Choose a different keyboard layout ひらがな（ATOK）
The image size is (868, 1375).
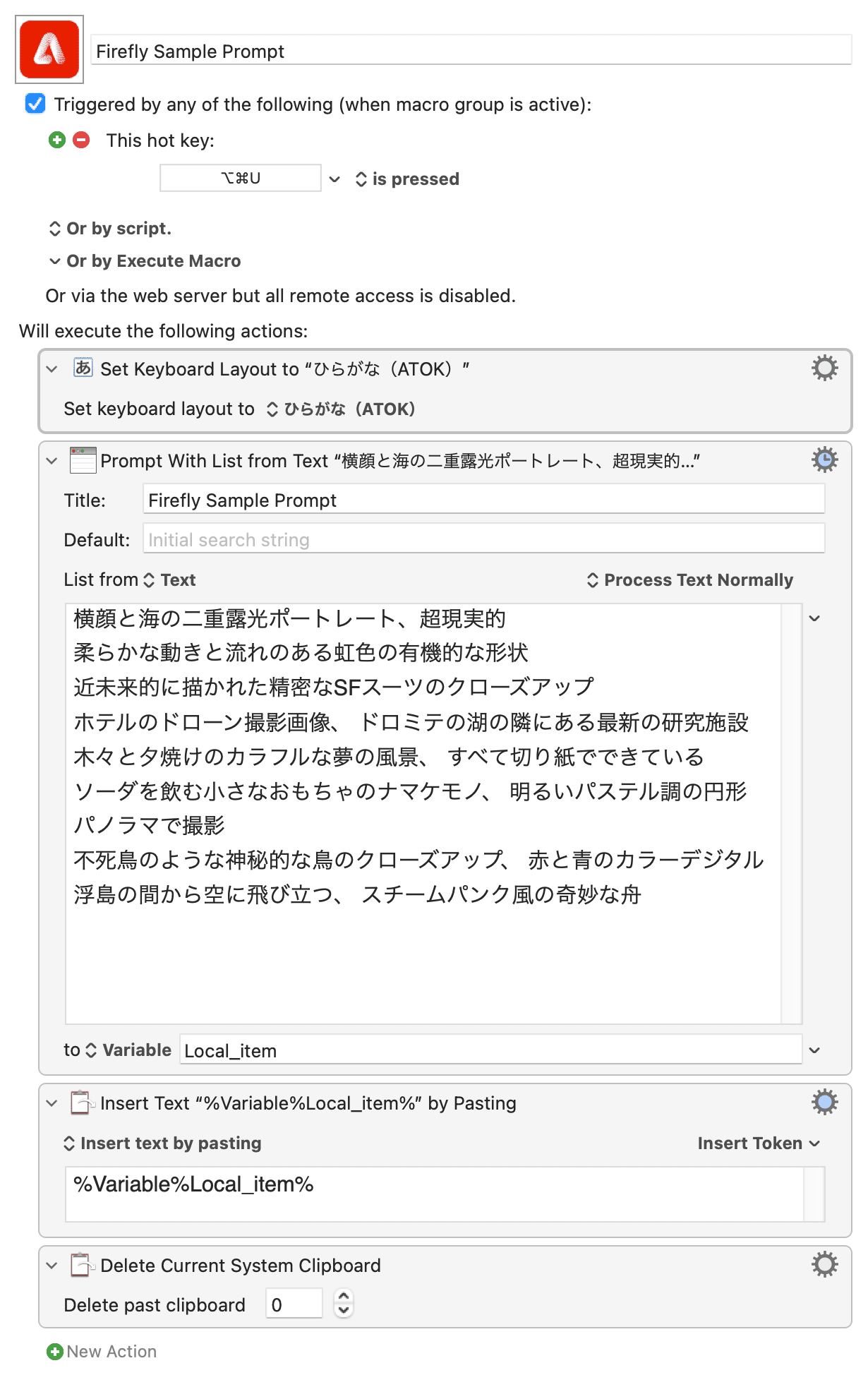[341, 409]
